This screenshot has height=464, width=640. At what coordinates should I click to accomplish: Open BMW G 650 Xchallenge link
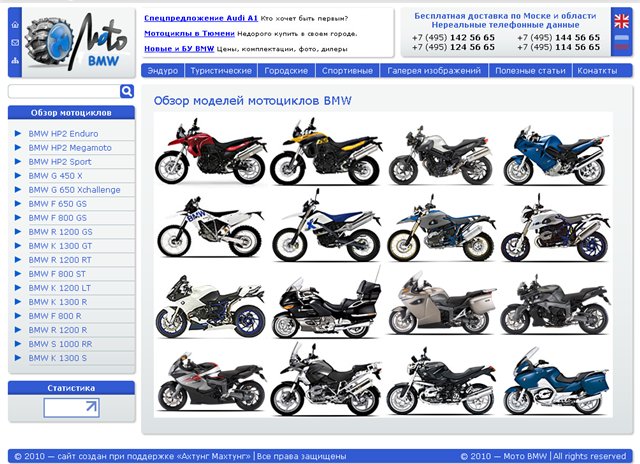click(x=74, y=190)
